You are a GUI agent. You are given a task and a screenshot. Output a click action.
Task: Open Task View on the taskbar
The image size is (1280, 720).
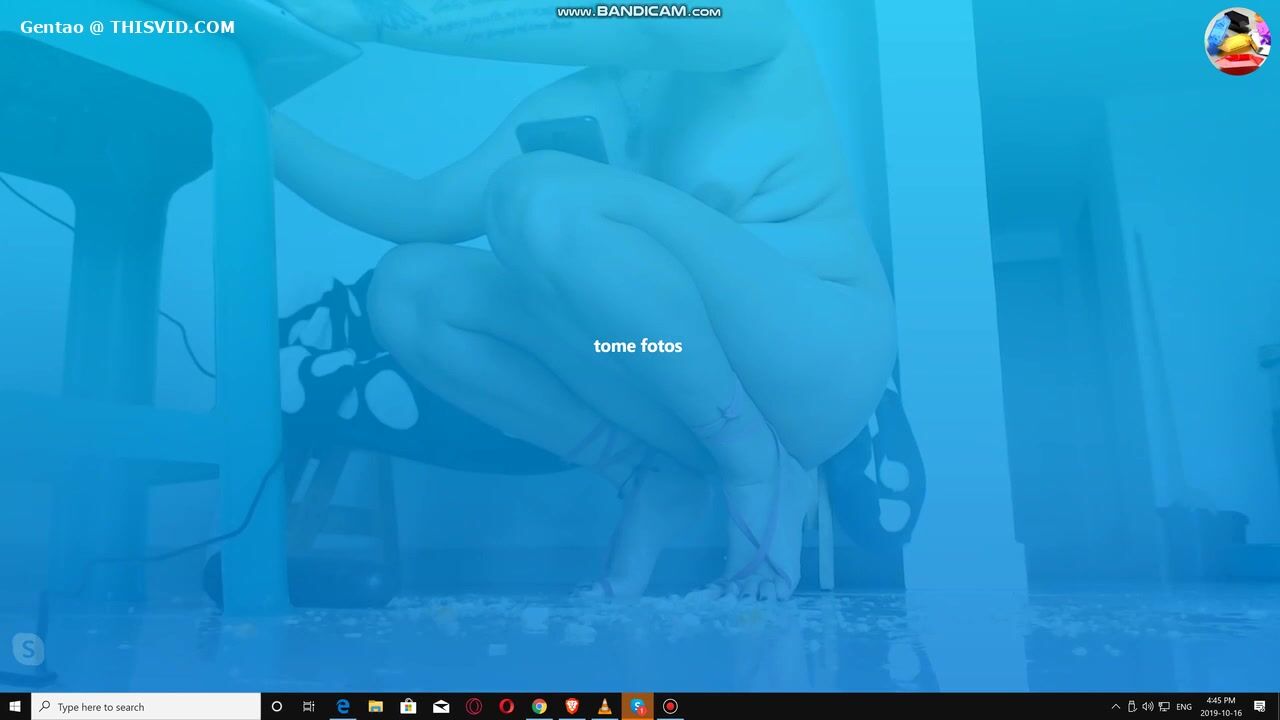tap(309, 707)
